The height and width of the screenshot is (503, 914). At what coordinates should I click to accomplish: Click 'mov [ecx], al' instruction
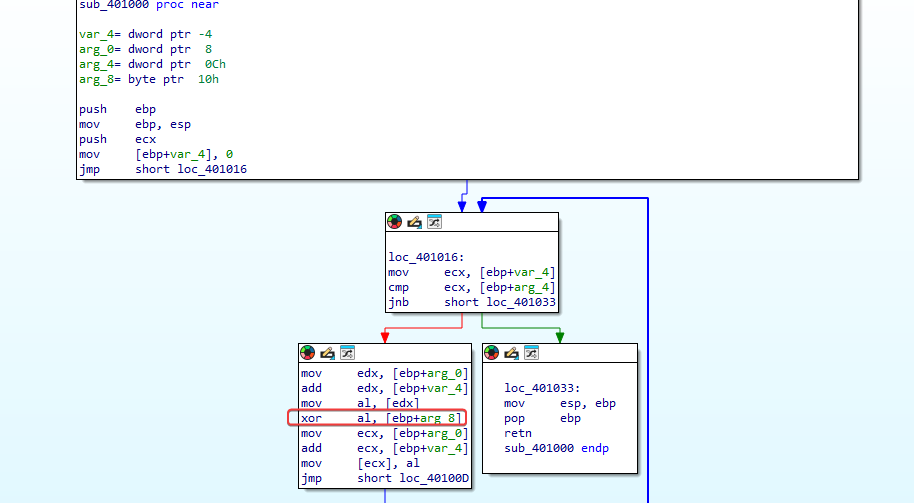(x=360, y=463)
